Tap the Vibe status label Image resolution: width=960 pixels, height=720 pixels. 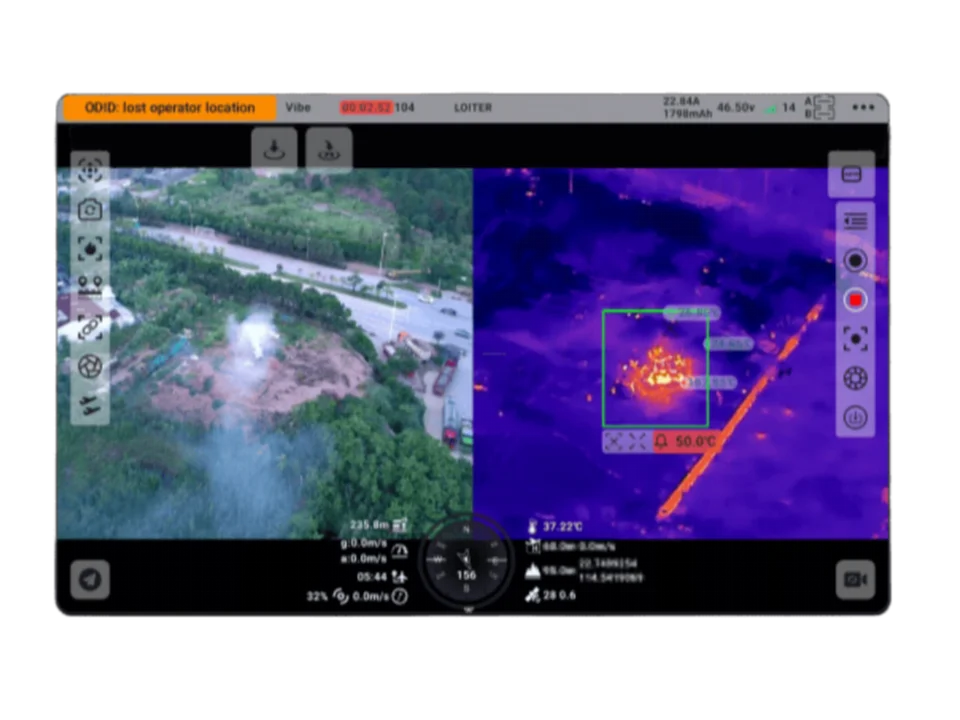point(298,108)
